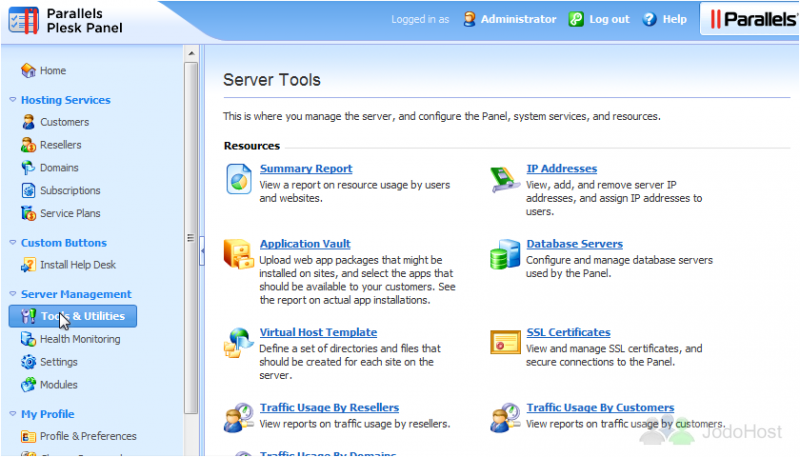Collapse the My Profile section
The width and height of the screenshot is (800, 457).
13,414
